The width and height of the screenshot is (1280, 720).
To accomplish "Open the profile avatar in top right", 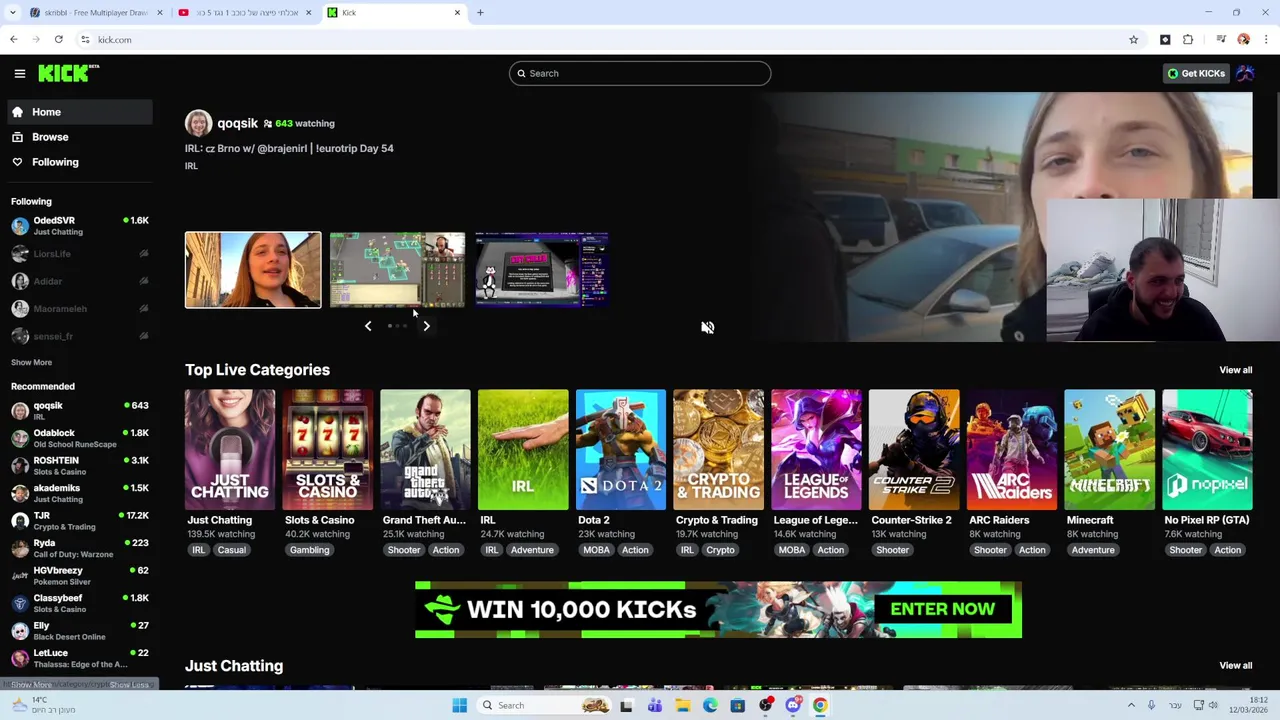I will coord(1245,73).
